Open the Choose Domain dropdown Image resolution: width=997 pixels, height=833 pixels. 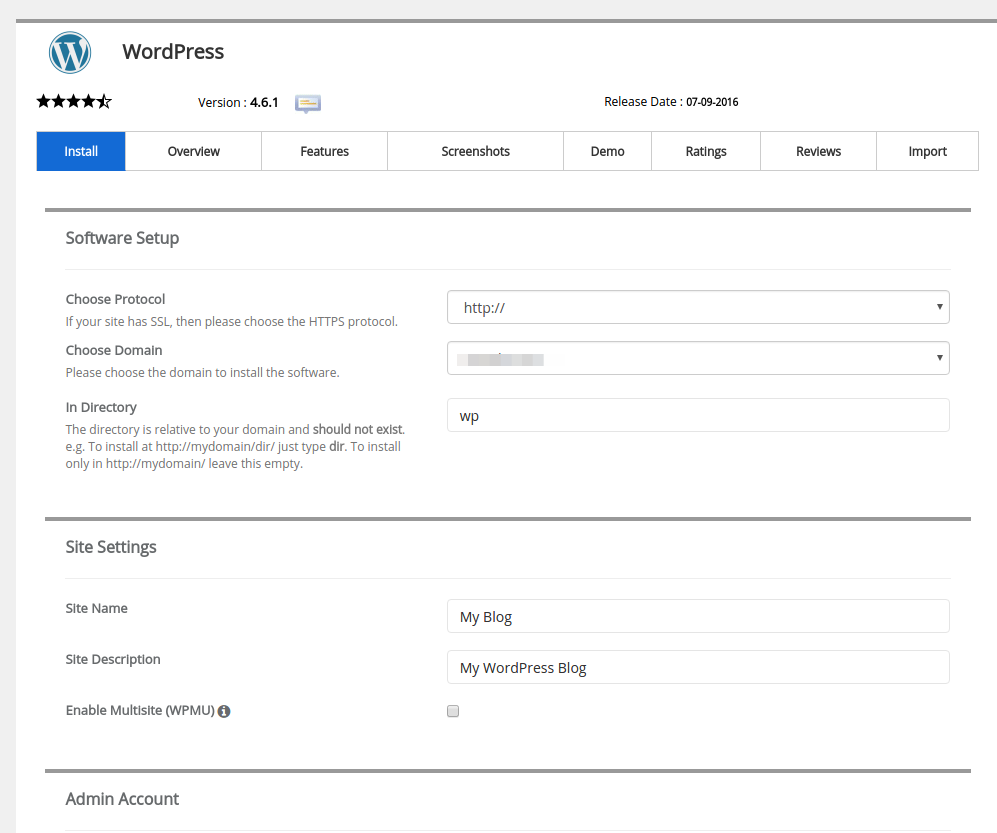click(x=697, y=358)
